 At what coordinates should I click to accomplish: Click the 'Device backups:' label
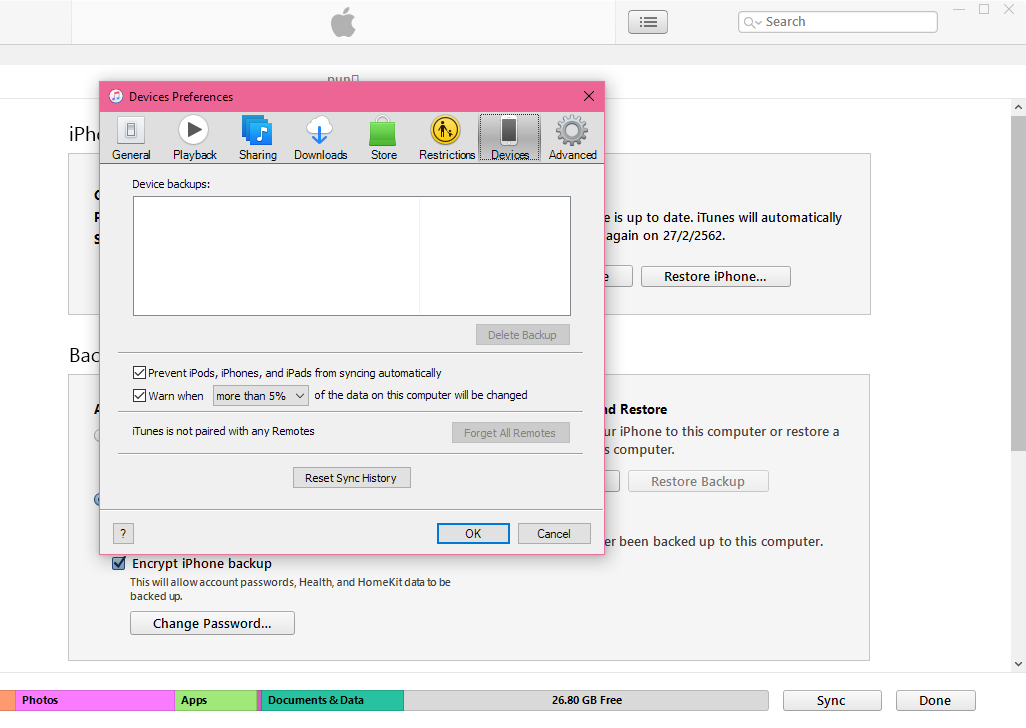pyautogui.click(x=171, y=184)
